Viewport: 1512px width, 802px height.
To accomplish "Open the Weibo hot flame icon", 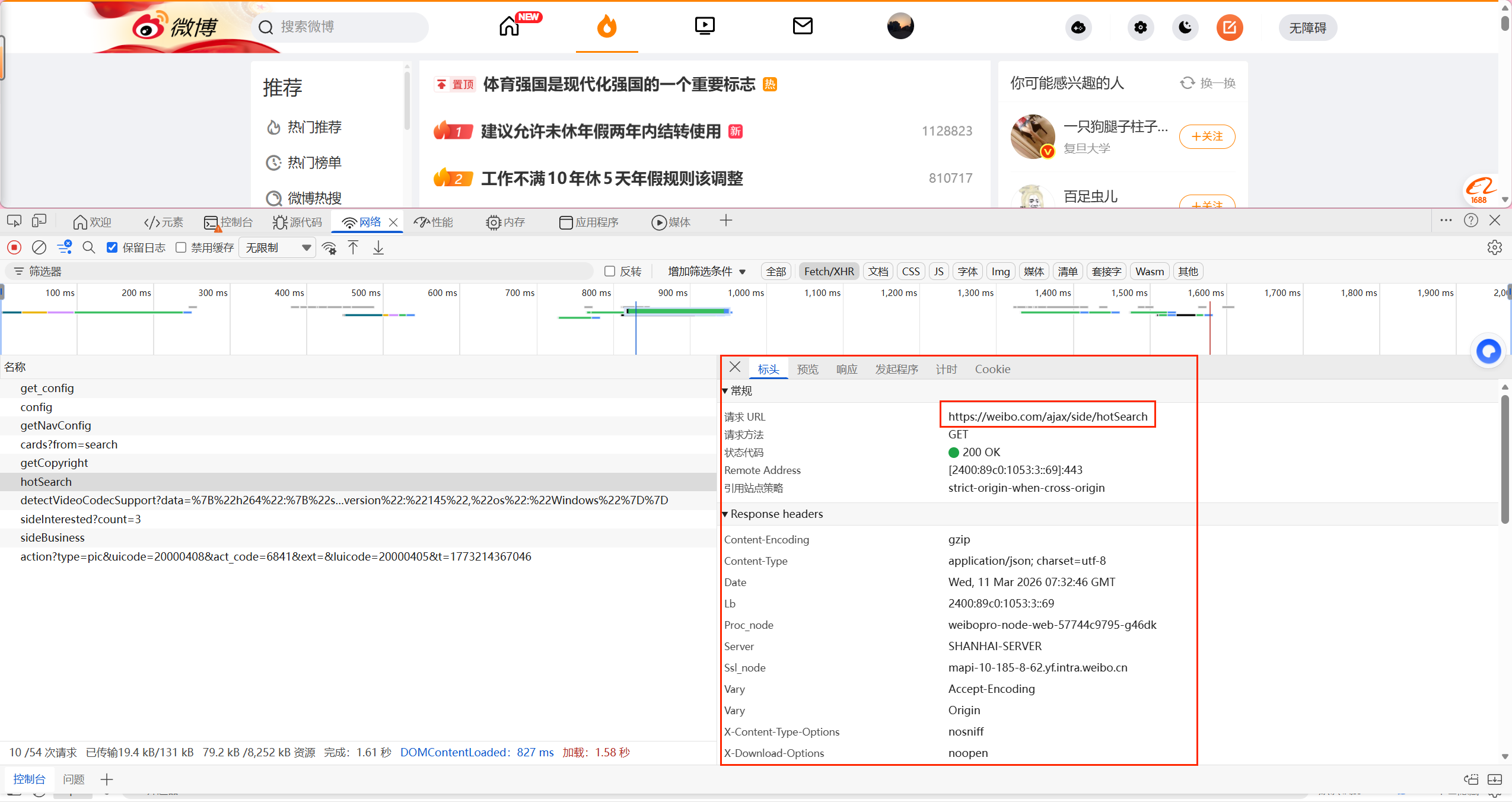I will [x=606, y=27].
